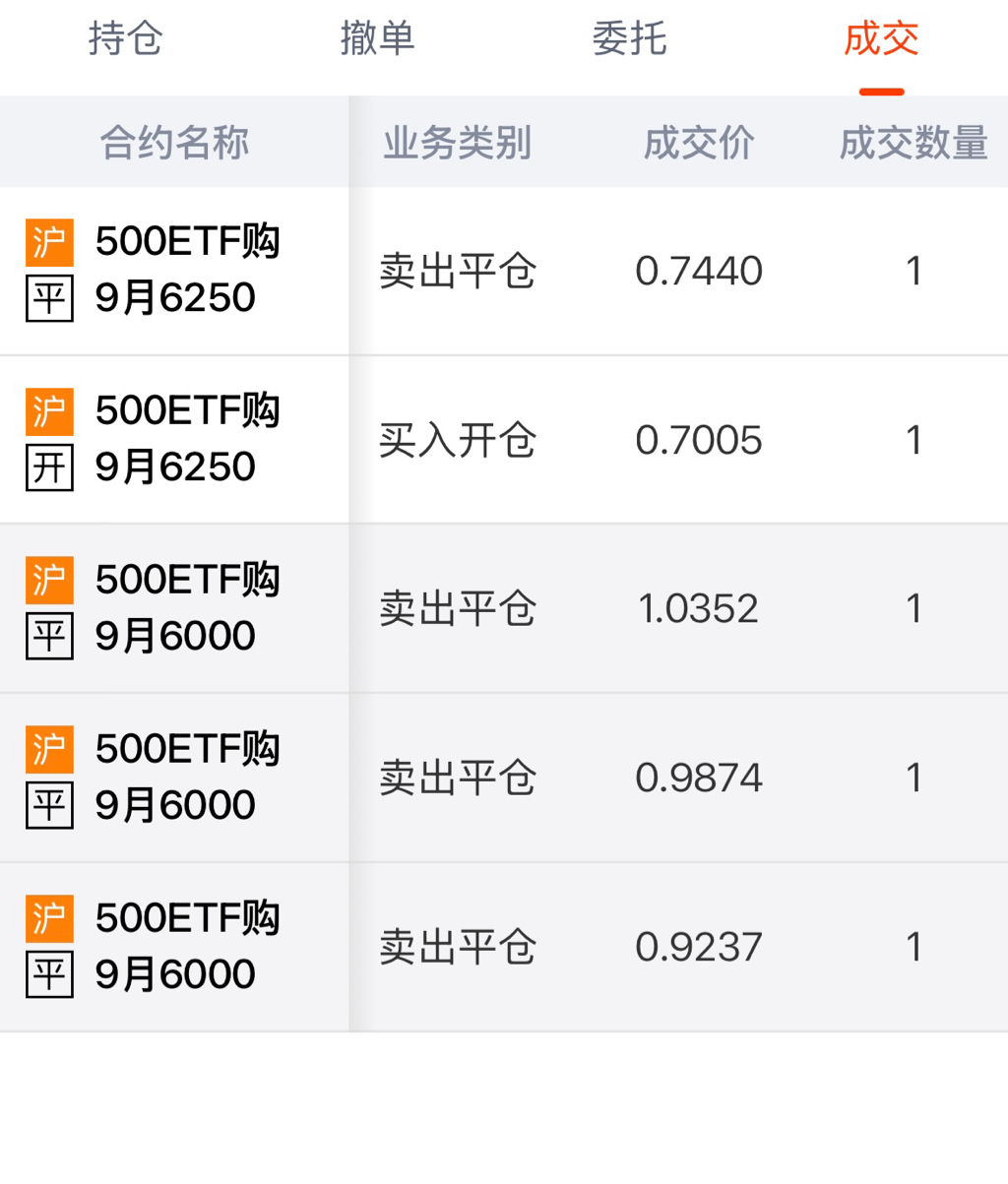Screen dimensions: 1008x1184
Task: Click the 合约名称 column header
Action: 174,144
